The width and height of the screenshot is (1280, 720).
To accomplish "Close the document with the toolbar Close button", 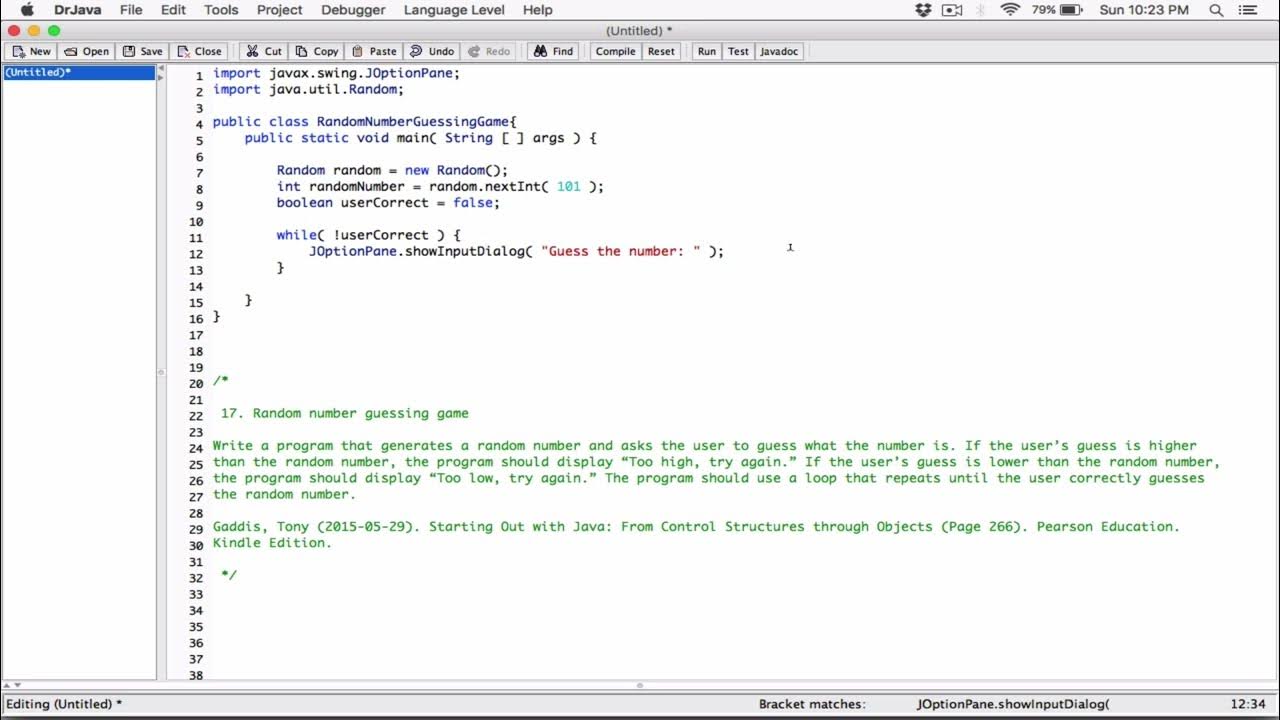I will click(199, 51).
